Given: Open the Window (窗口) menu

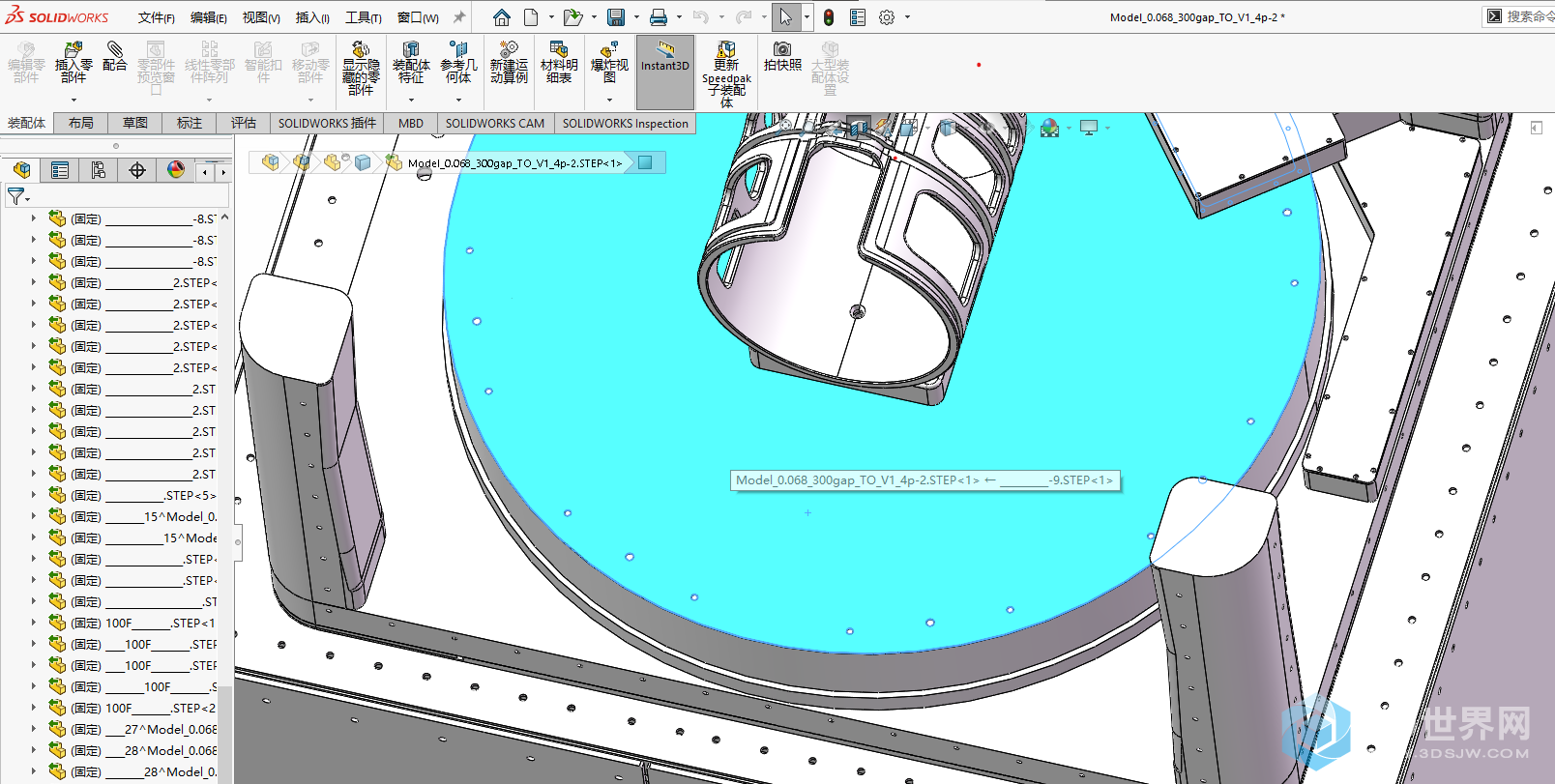Looking at the screenshot, I should pyautogui.click(x=418, y=17).
